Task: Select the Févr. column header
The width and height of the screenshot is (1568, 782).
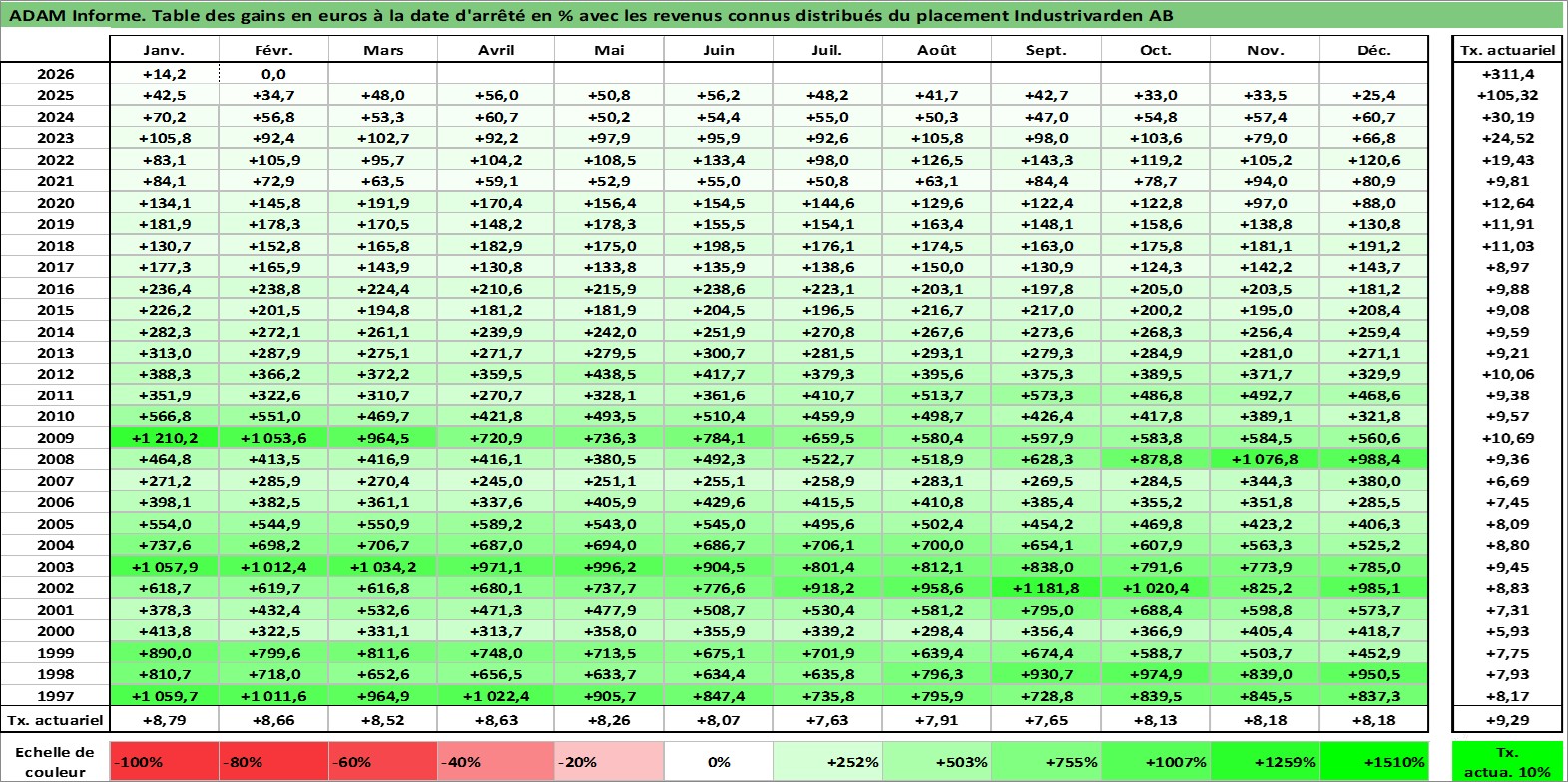Action: click(273, 50)
